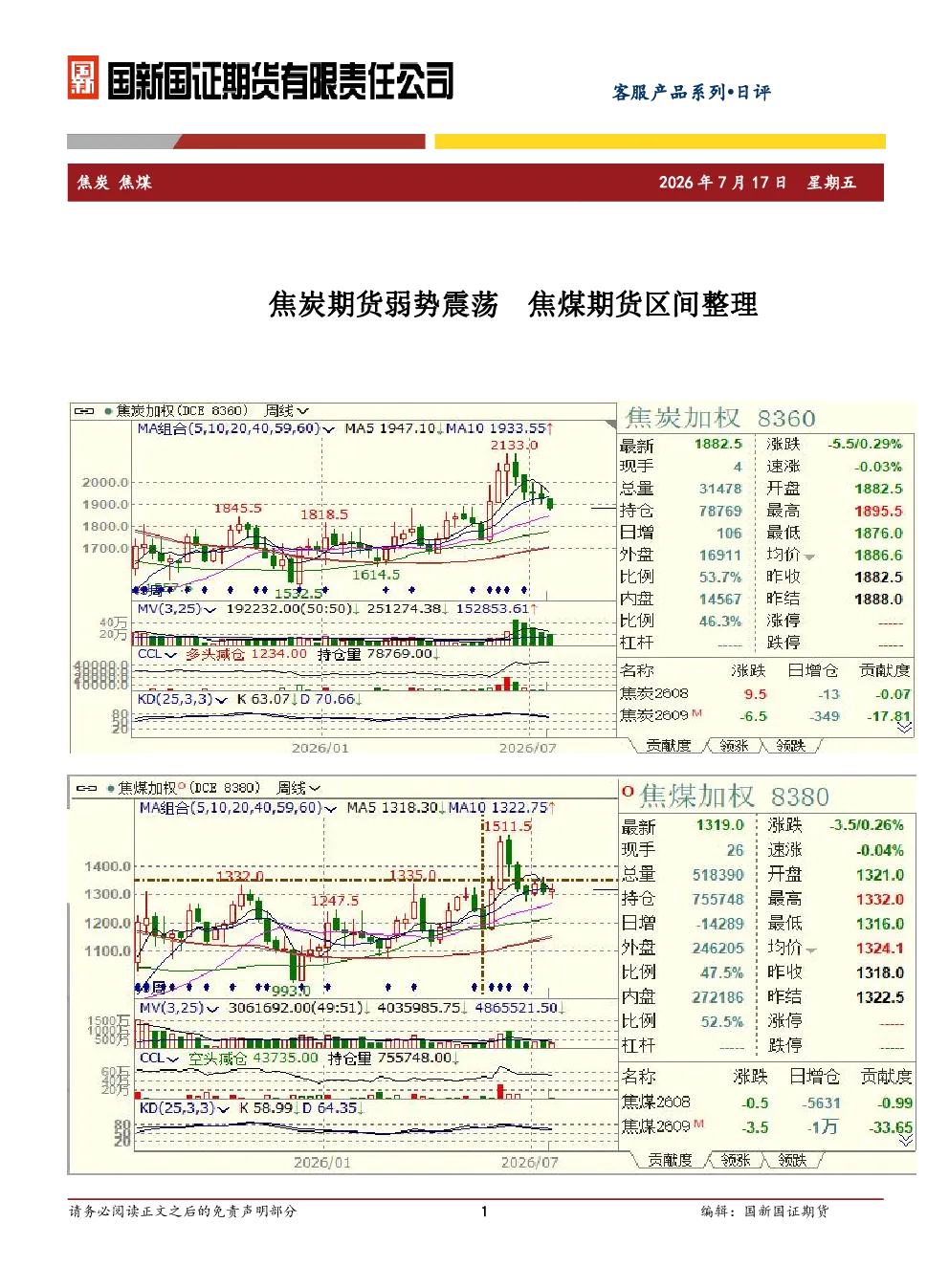Click bullet dot before 焦煤加权(DCE 8380)
This screenshot has width=949, height=1288.
tap(111, 789)
